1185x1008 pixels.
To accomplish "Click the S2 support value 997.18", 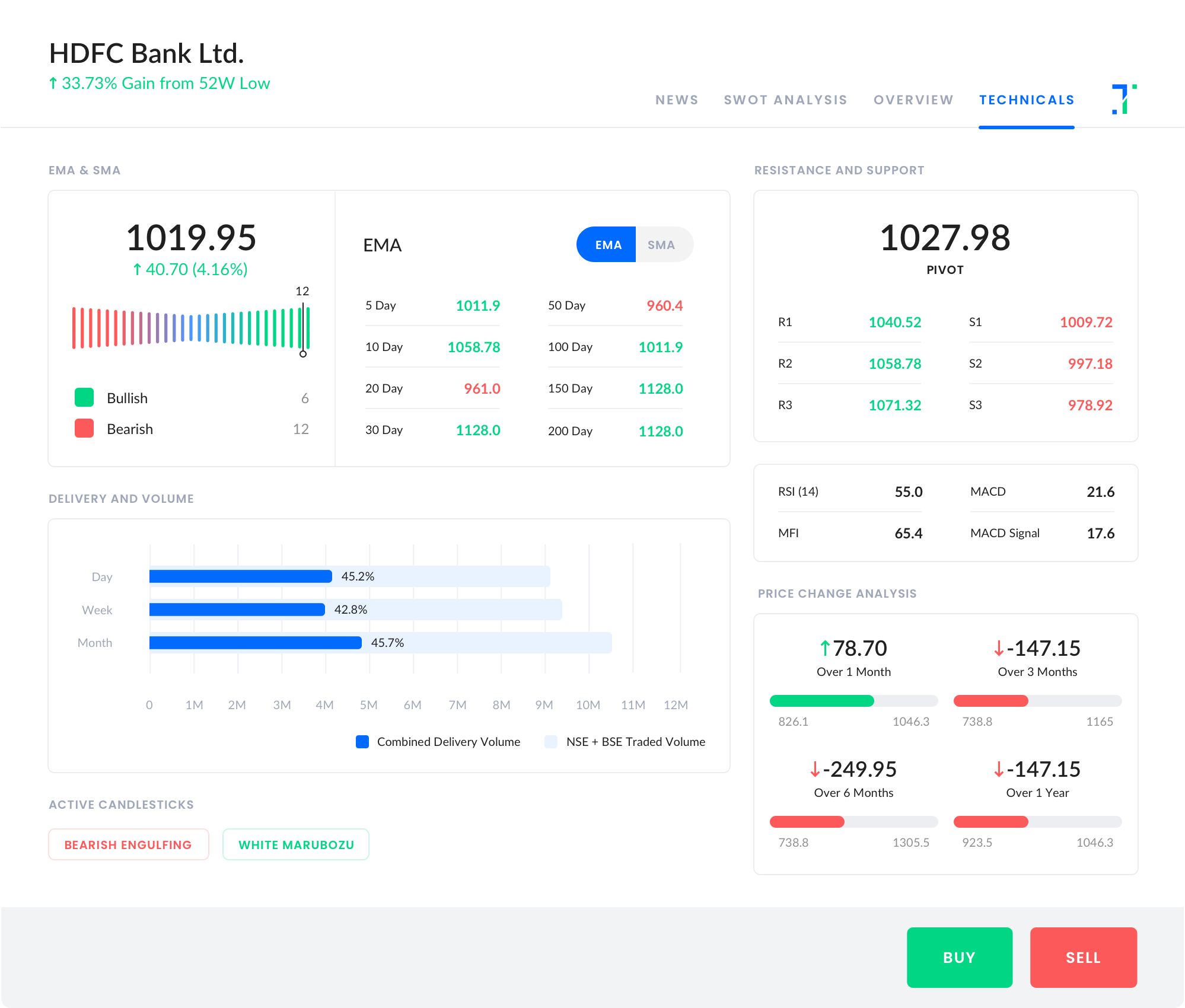I will coord(1090,363).
